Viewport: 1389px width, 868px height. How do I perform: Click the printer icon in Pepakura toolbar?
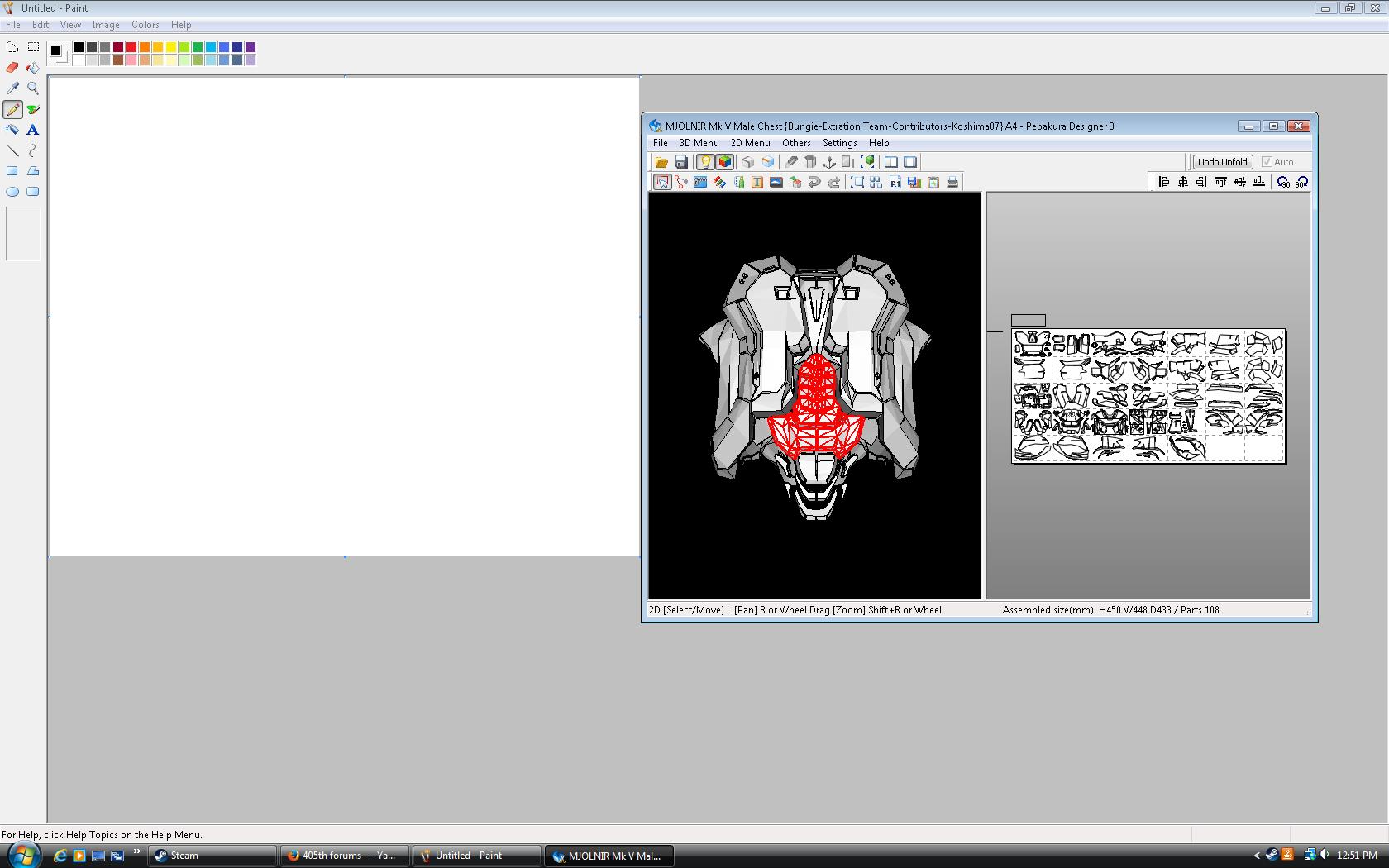click(952, 182)
